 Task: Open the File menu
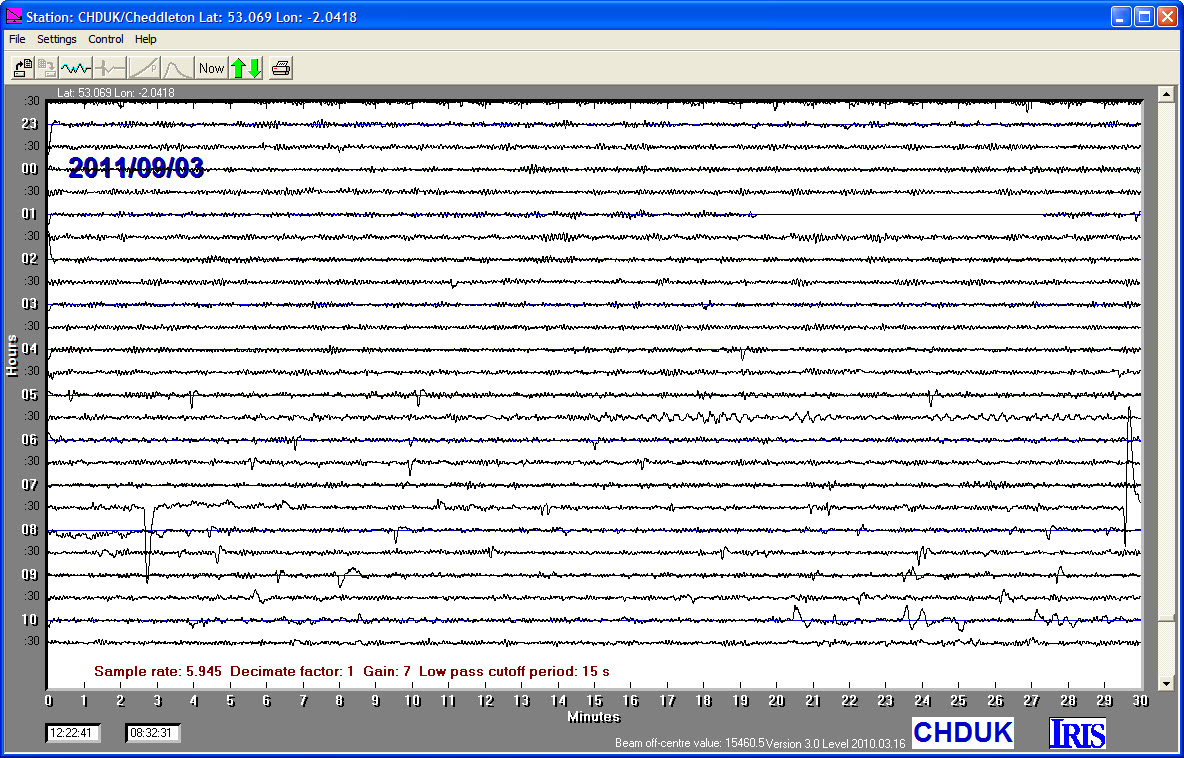(17, 39)
